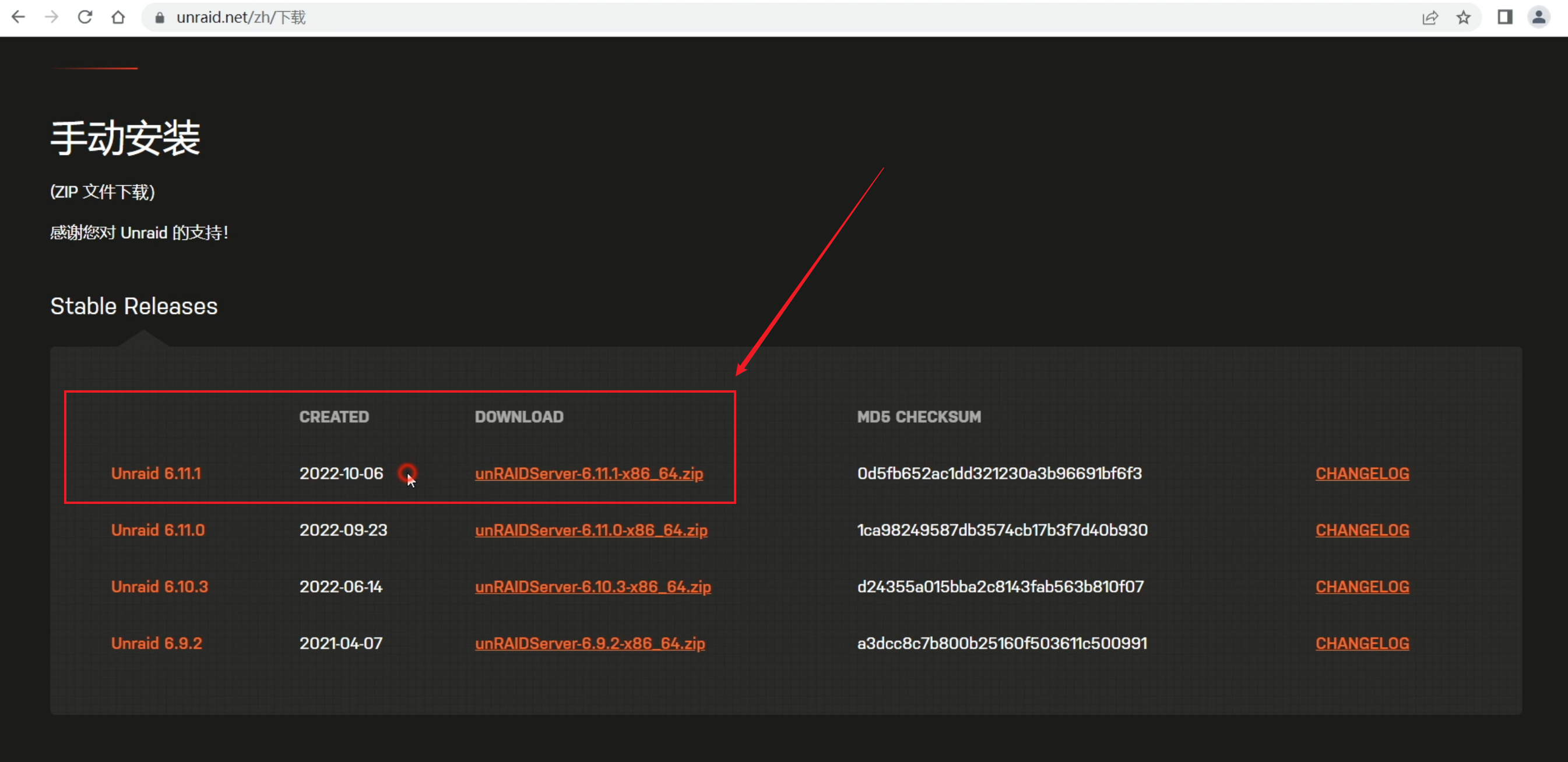Open the user profile avatar
1568x762 pixels.
[1538, 17]
